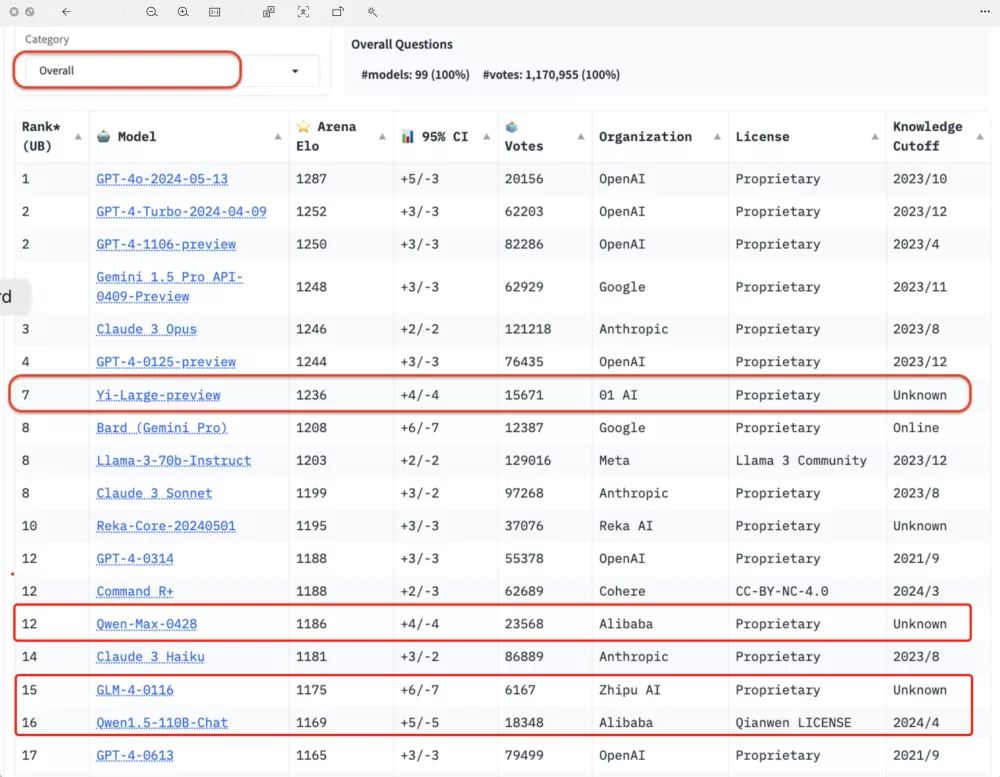Select the '#votes: 1,170,955 (100%)' text
Viewport: 1000px width, 777px height.
point(551,75)
